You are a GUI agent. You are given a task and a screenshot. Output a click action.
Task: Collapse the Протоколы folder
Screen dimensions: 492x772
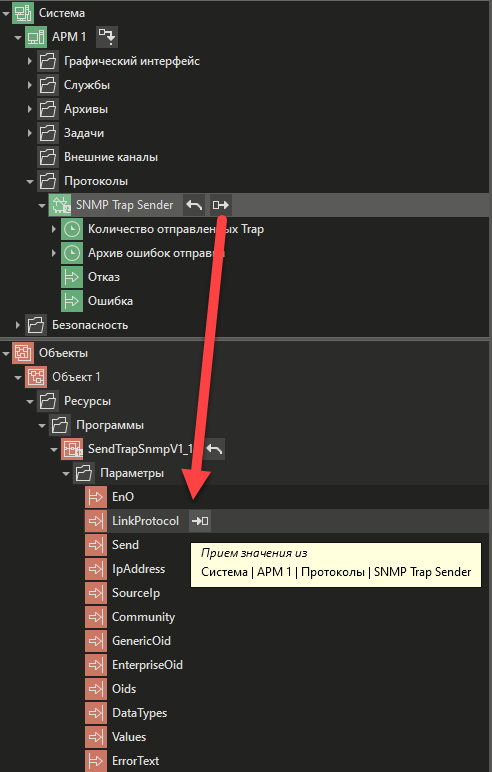[x=30, y=181]
